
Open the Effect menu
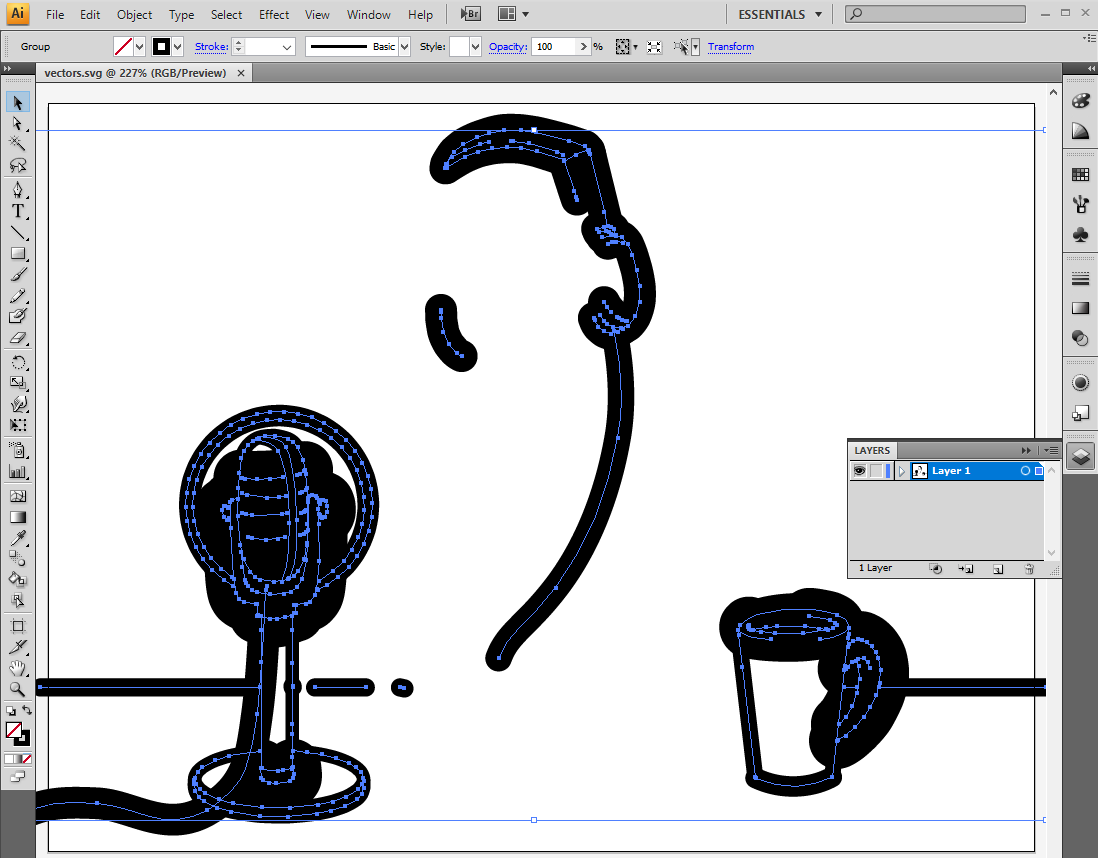click(x=274, y=15)
